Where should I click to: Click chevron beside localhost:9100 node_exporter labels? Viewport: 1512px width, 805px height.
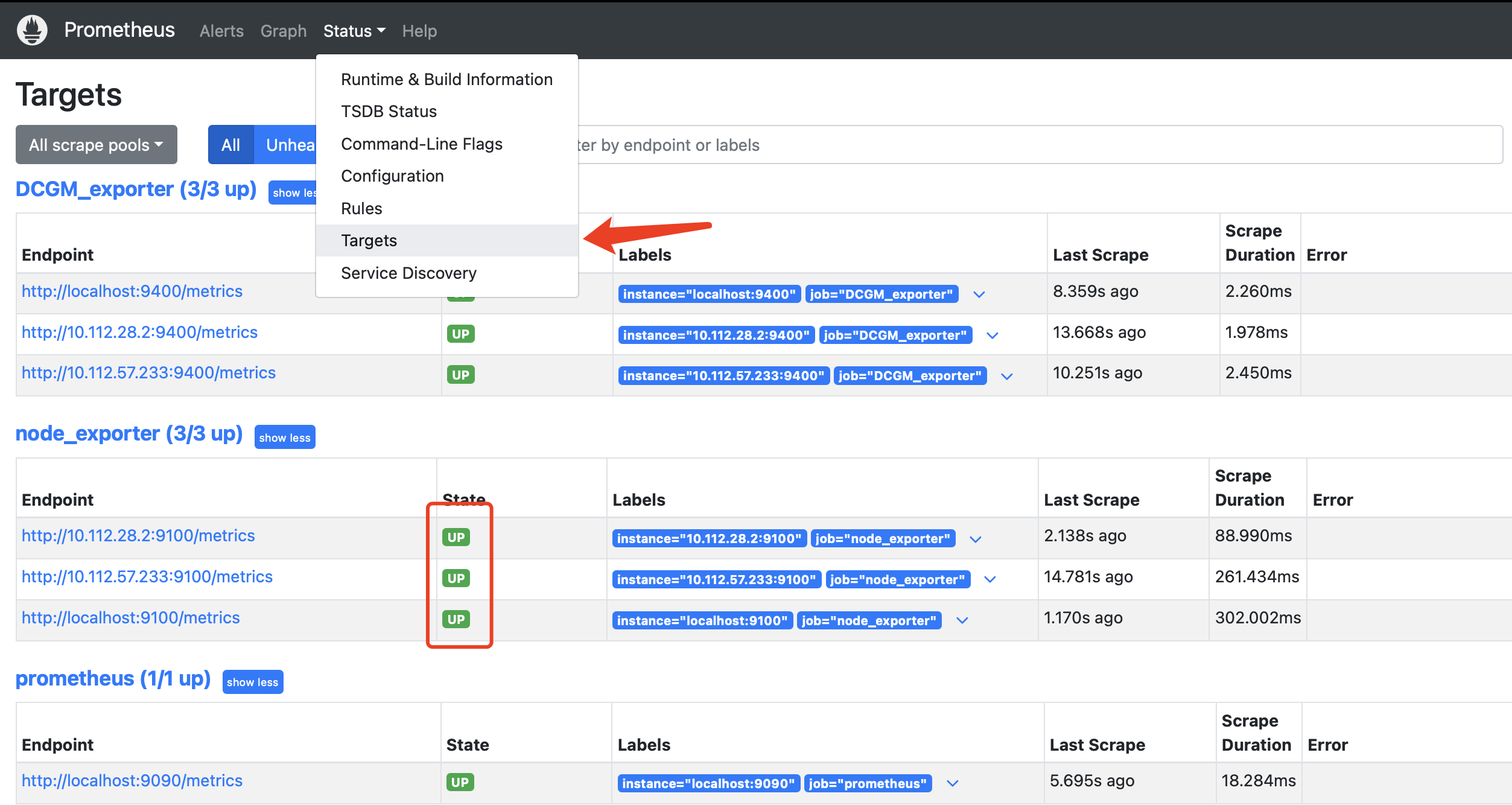(962, 621)
